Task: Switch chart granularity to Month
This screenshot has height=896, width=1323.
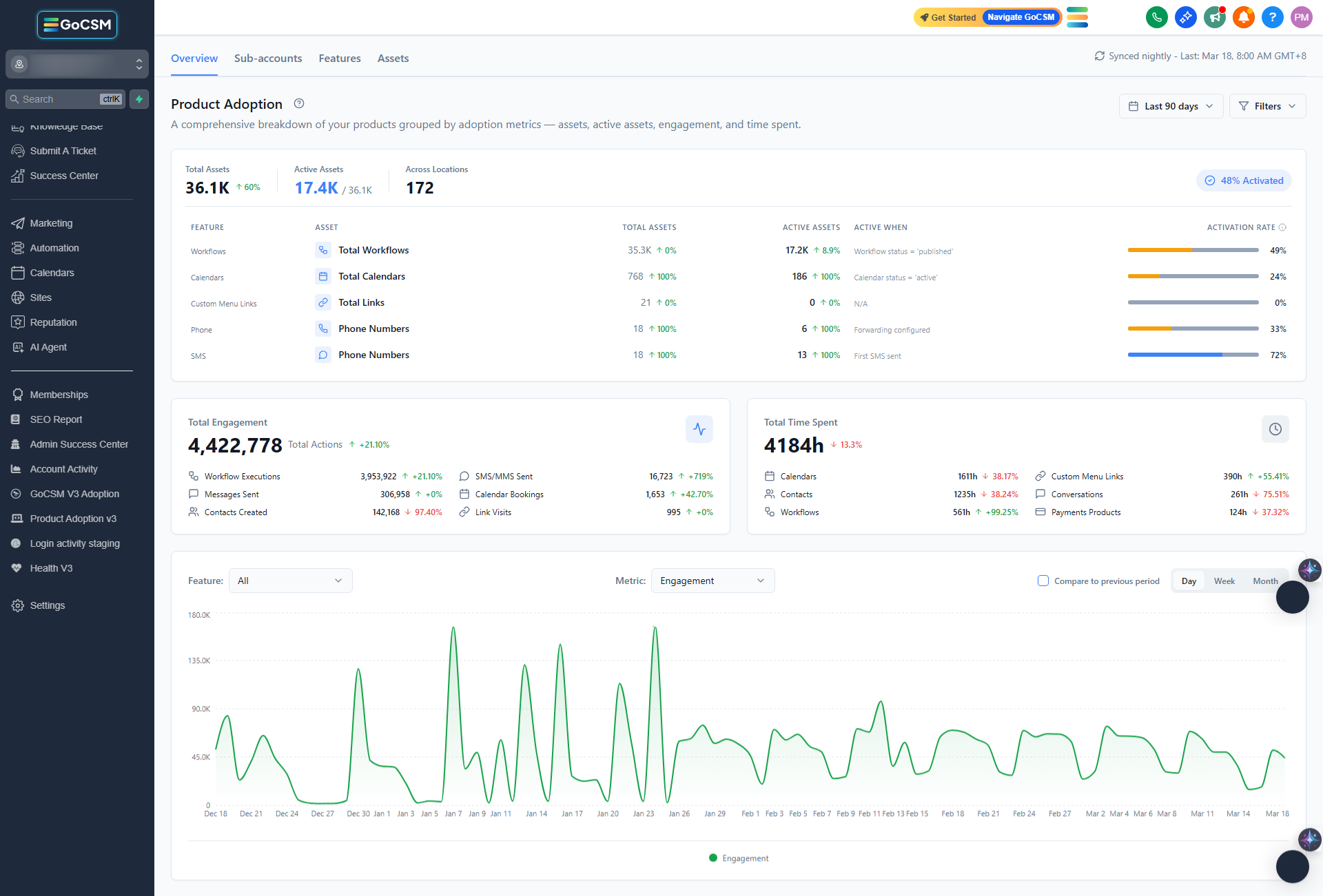Action: tap(1265, 581)
